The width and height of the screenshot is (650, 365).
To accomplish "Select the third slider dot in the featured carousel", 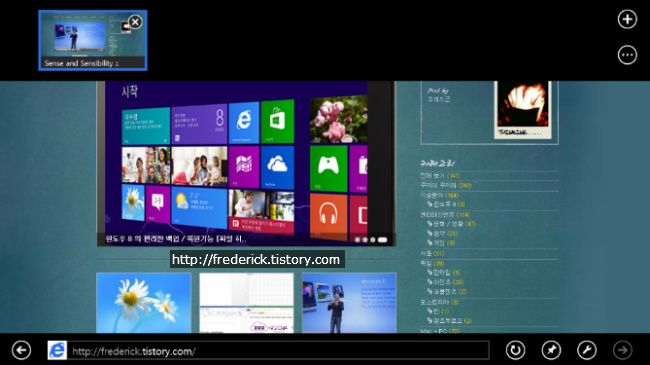I will coord(373,240).
